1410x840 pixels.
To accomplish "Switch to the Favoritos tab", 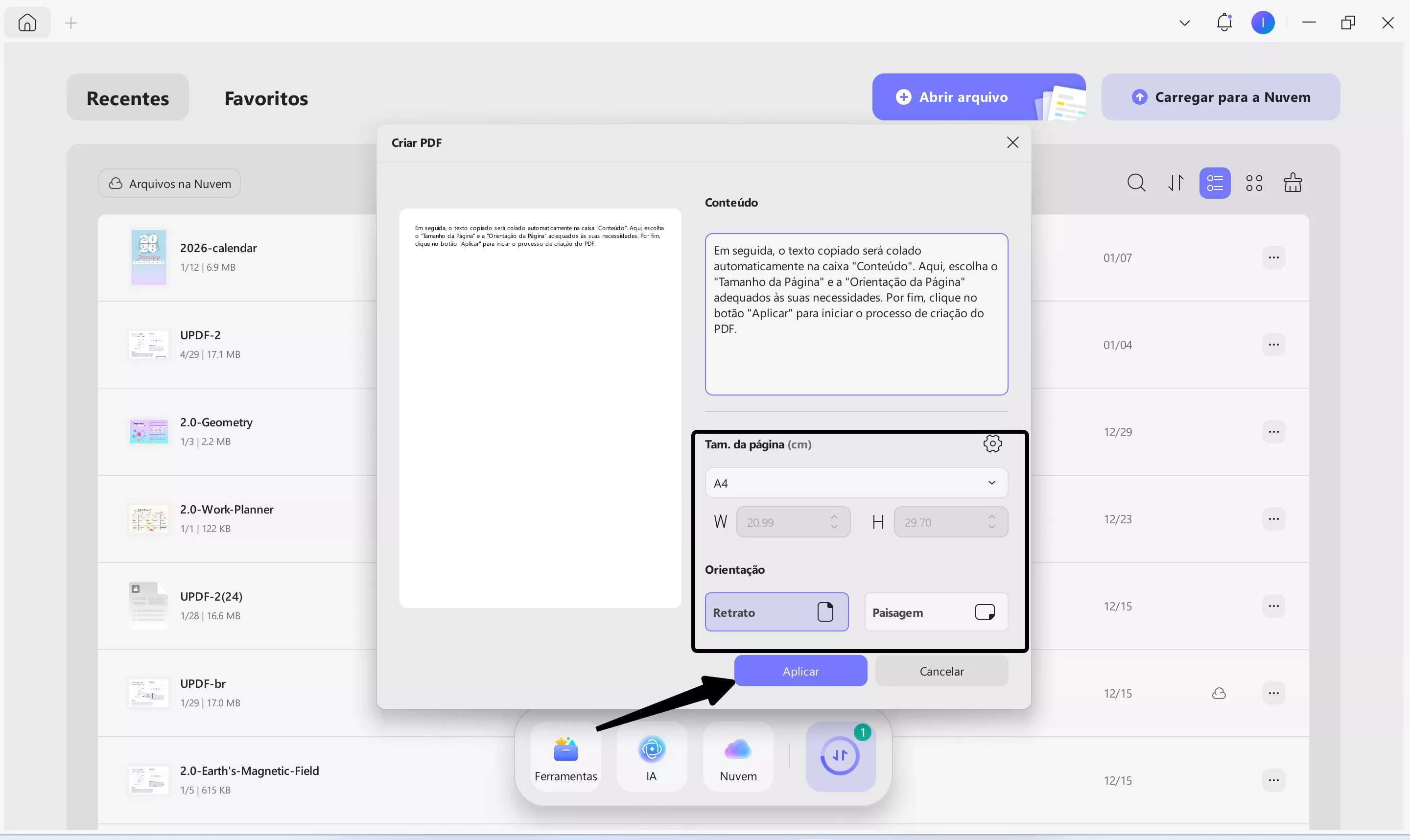I will 265,97.
